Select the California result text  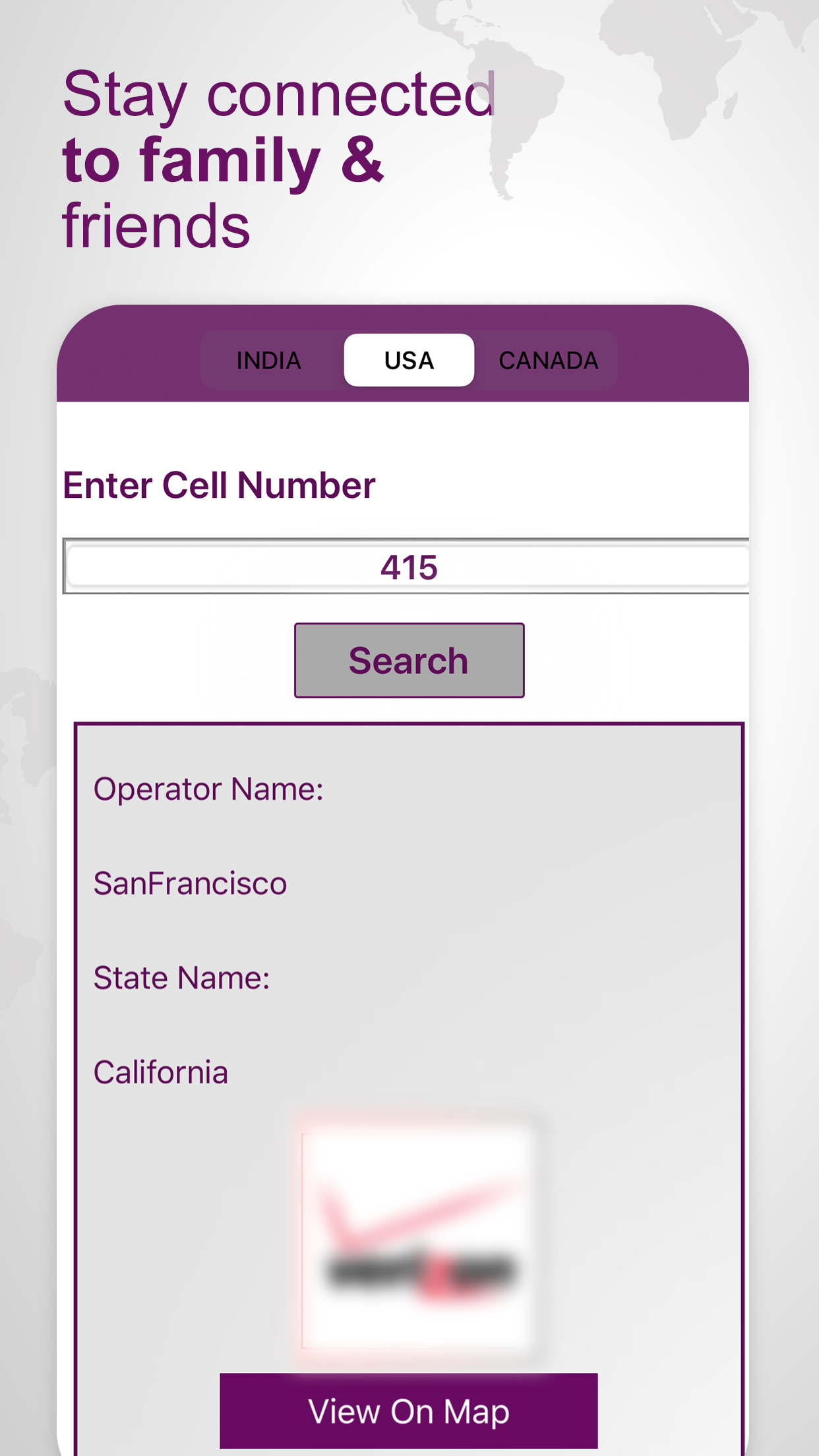(161, 1072)
